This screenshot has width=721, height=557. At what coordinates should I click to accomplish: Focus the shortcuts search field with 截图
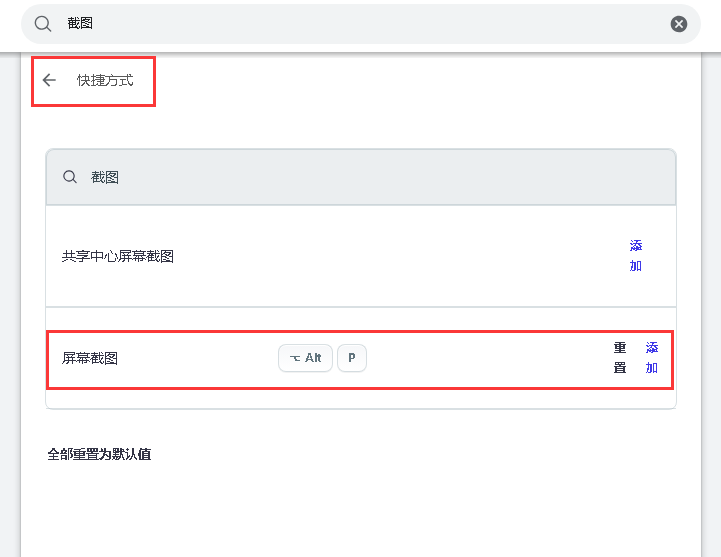coord(360,177)
